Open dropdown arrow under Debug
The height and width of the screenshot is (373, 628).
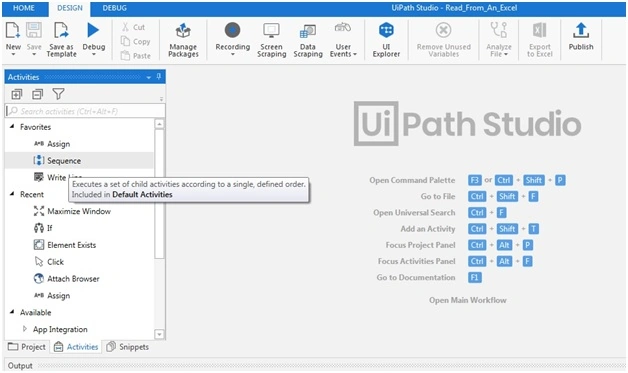click(93, 54)
